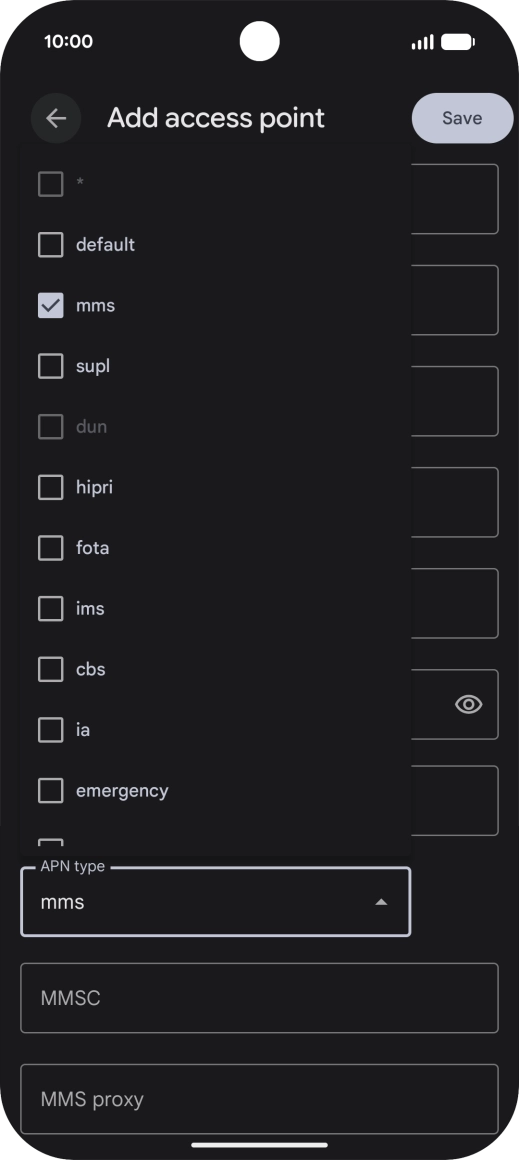Select the hipri option
Viewport: 519px width, 1160px height.
(x=215, y=488)
